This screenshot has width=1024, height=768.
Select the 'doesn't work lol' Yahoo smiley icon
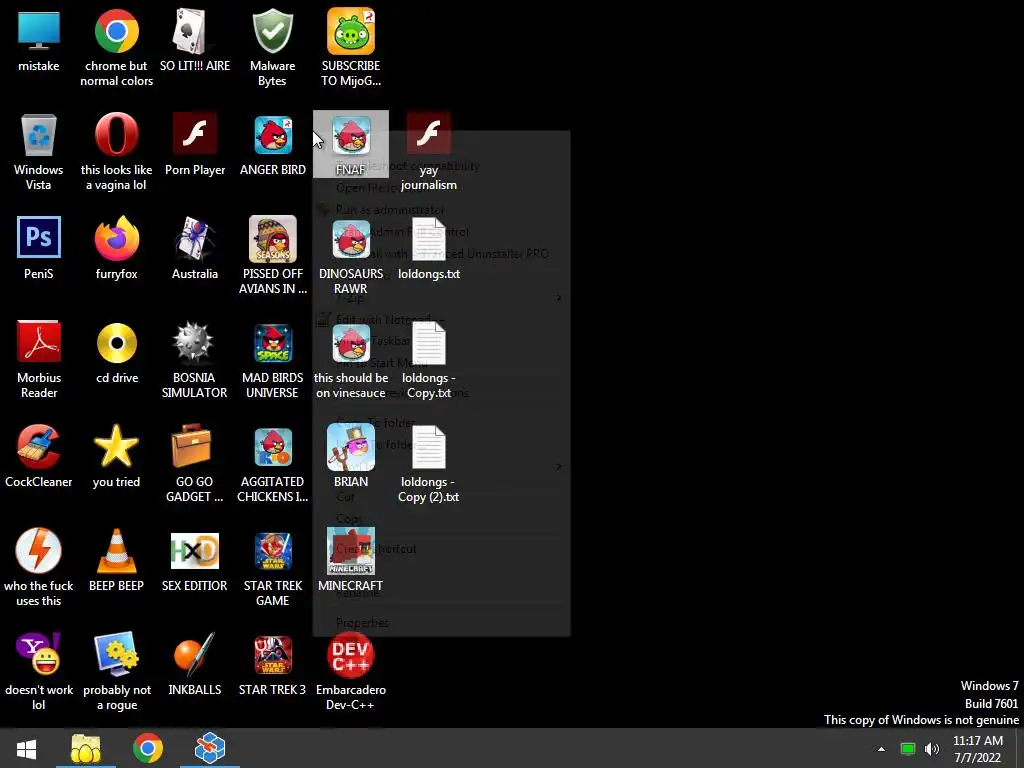point(39,654)
